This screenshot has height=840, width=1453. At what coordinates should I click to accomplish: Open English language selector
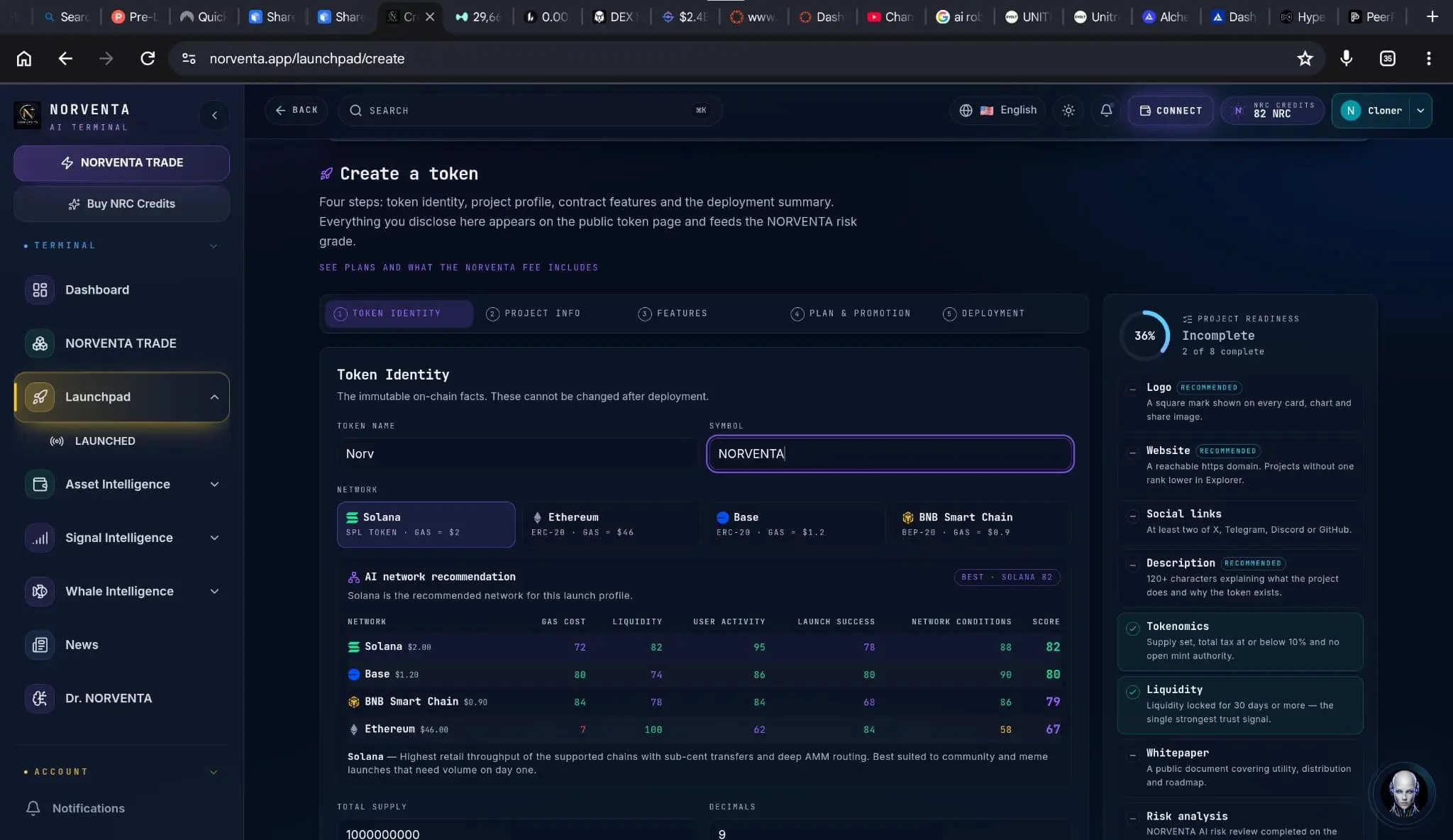pyautogui.click(x=998, y=111)
